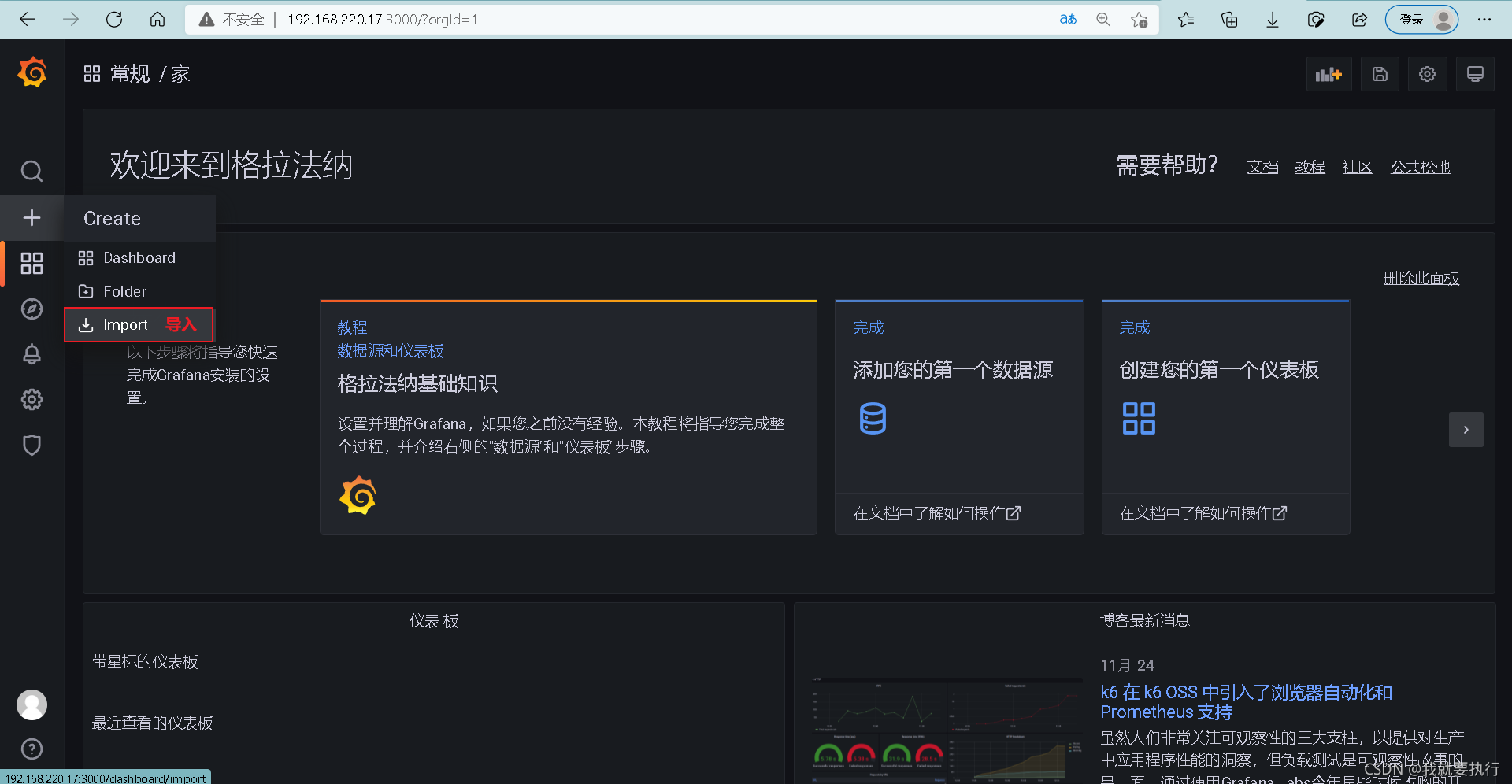Click the user avatar in sidebar
Viewport: 1512px width, 784px height.
pos(31,704)
